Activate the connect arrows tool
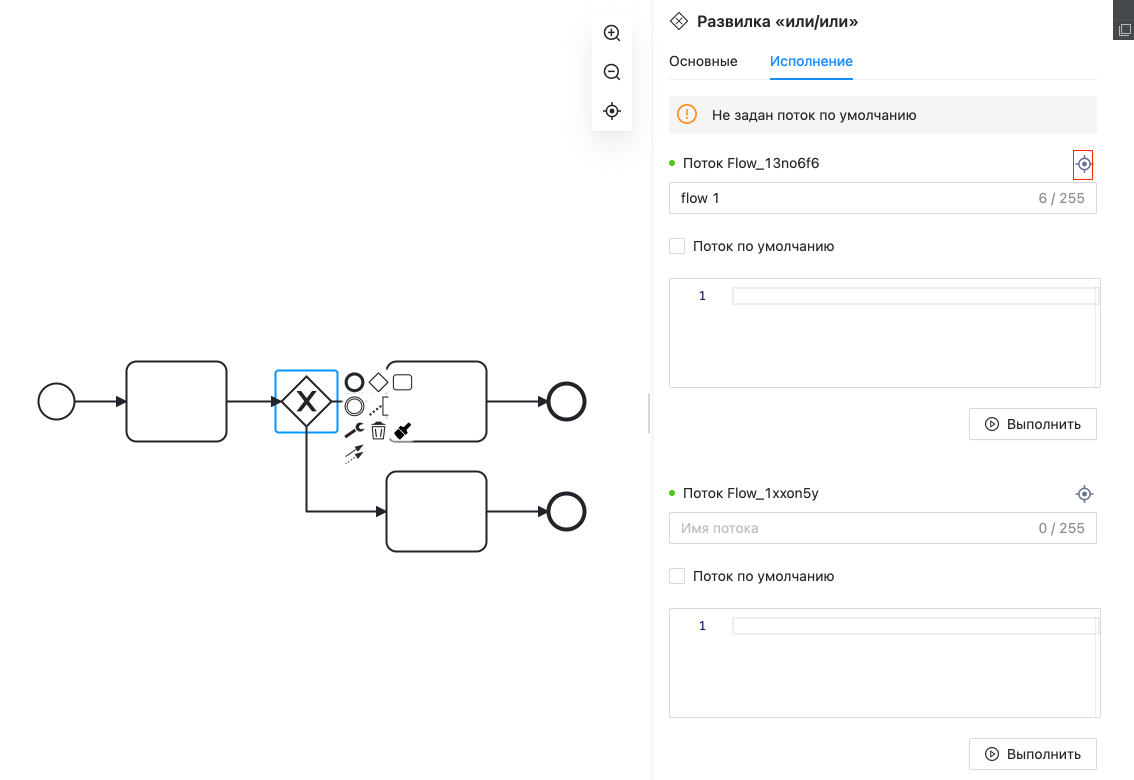 point(354,454)
